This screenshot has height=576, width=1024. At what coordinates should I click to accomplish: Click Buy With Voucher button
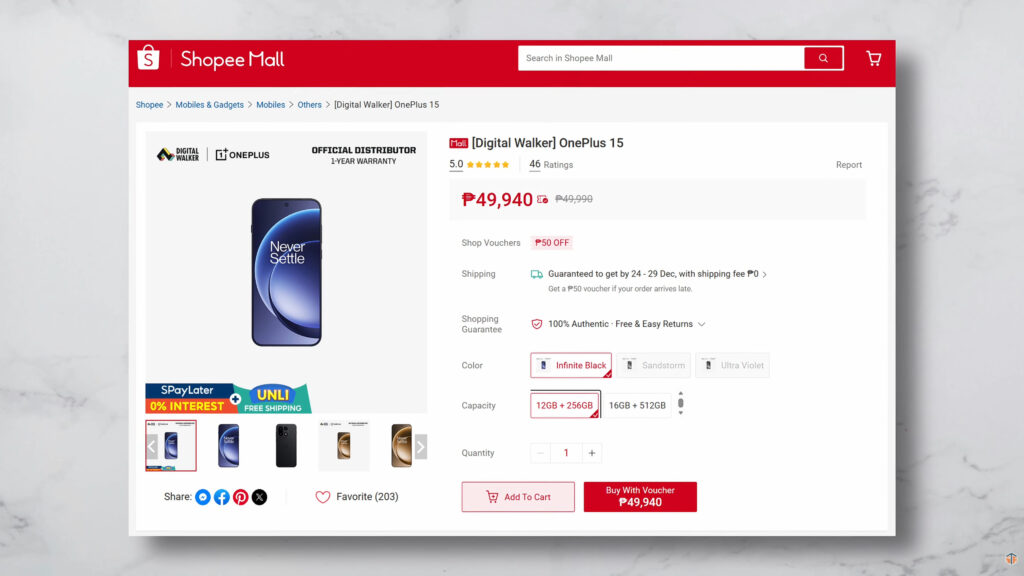(x=640, y=497)
